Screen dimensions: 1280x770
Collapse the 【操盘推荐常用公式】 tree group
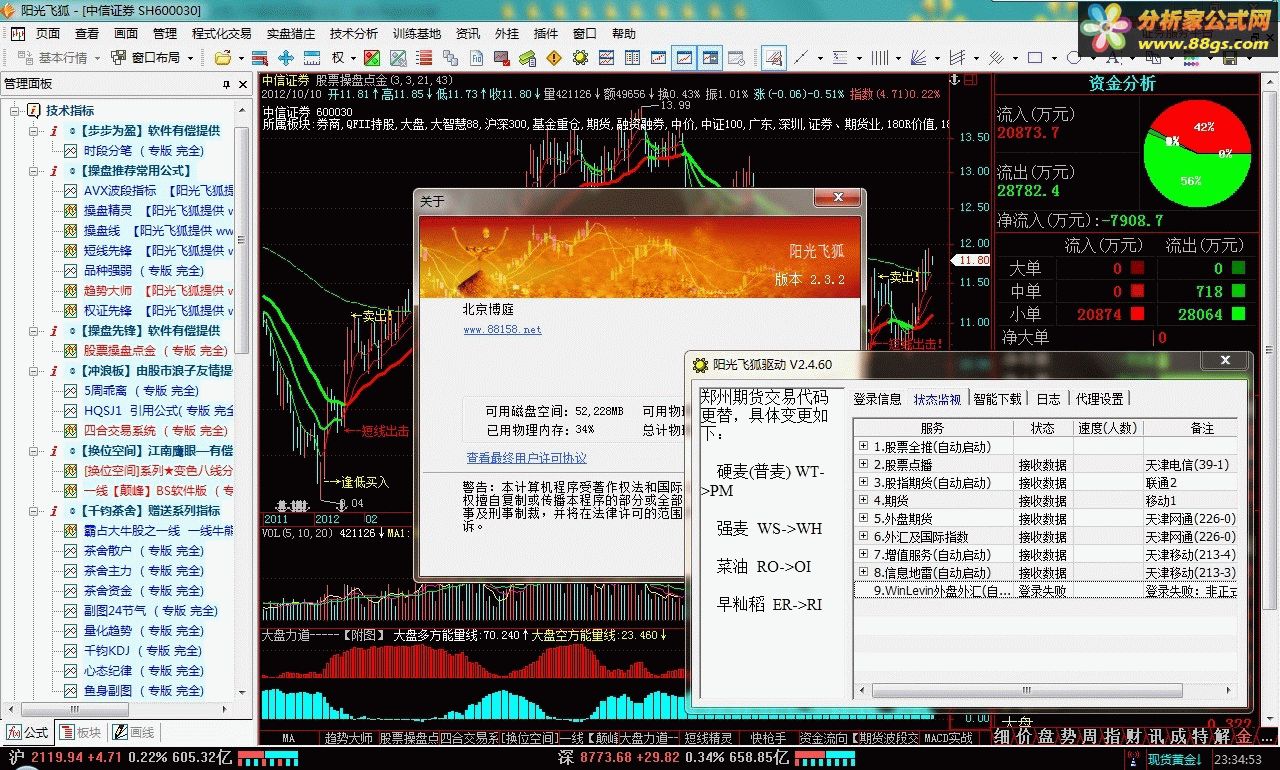click(x=34, y=171)
